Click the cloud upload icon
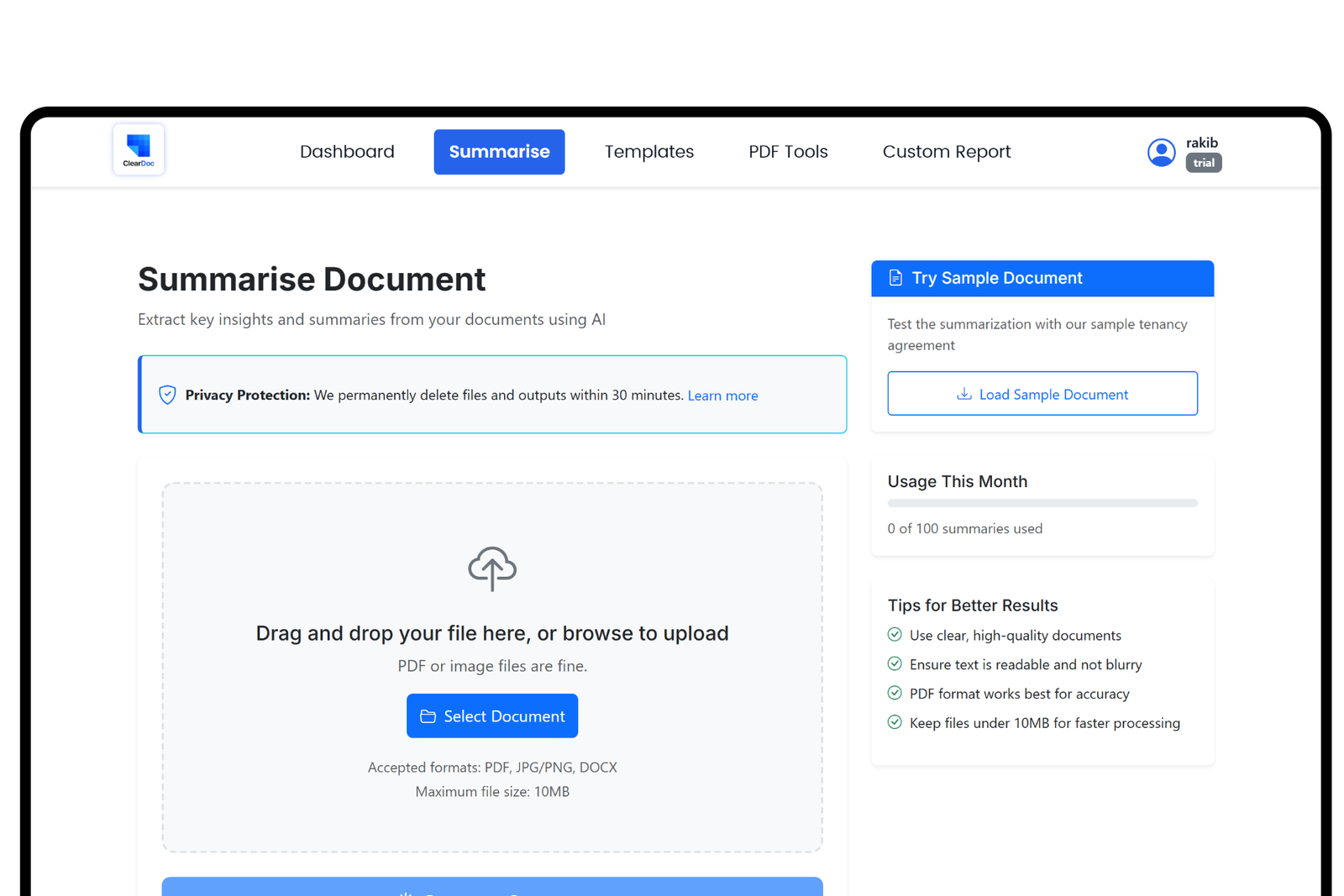1344x896 pixels. point(492,569)
